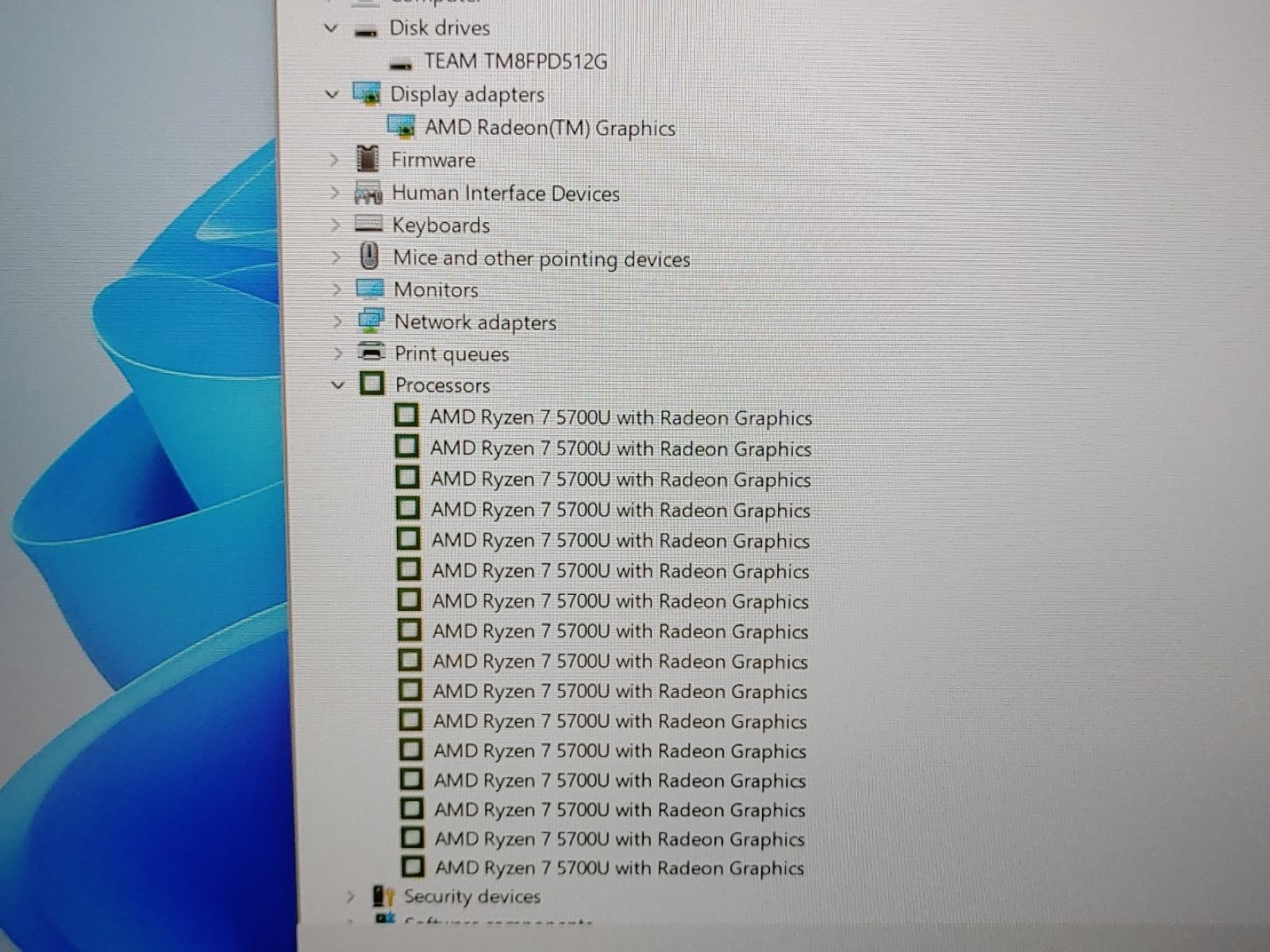
Task: Click the Processors category icon
Action: coord(371,384)
